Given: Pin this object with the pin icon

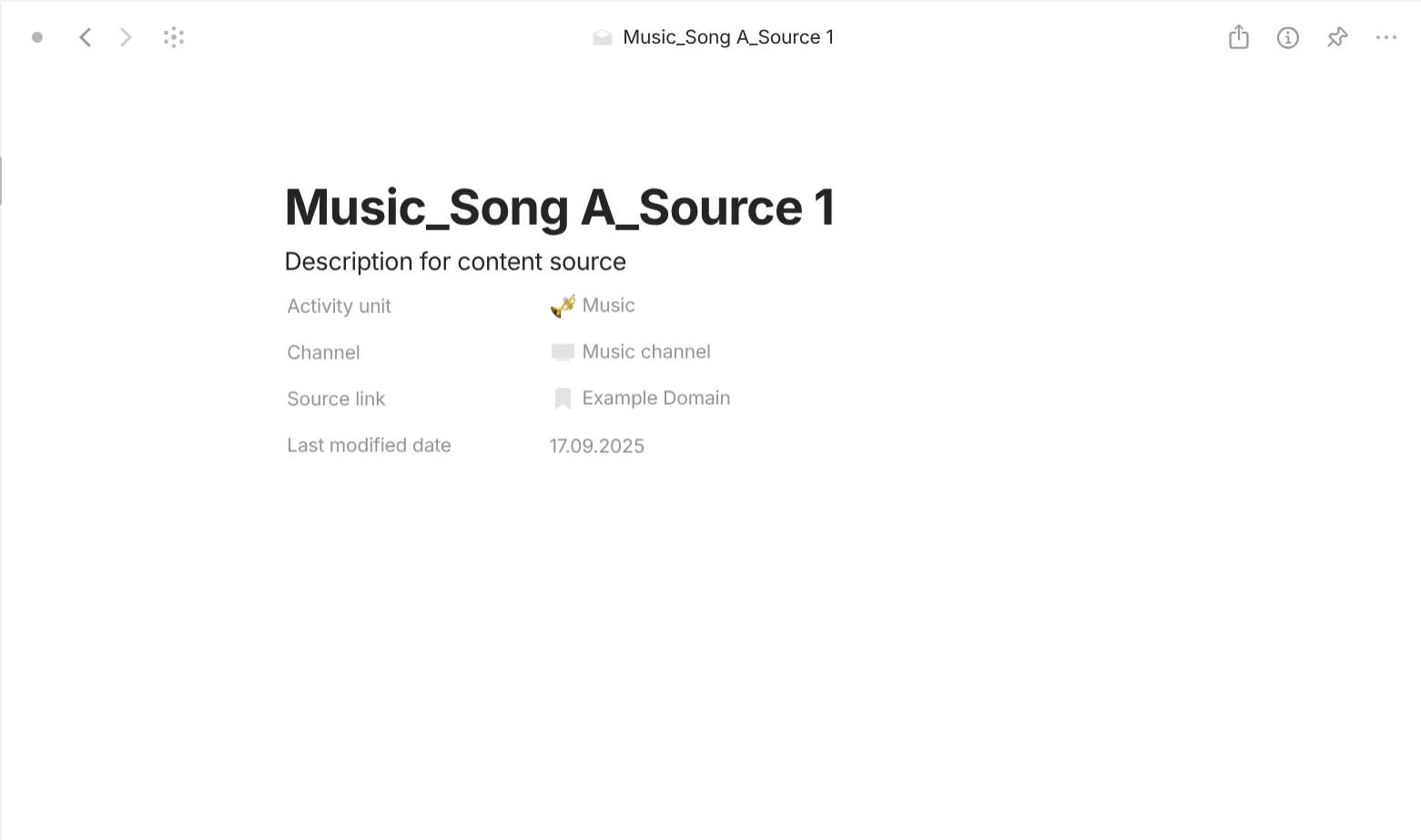Looking at the screenshot, I should pos(1336,37).
